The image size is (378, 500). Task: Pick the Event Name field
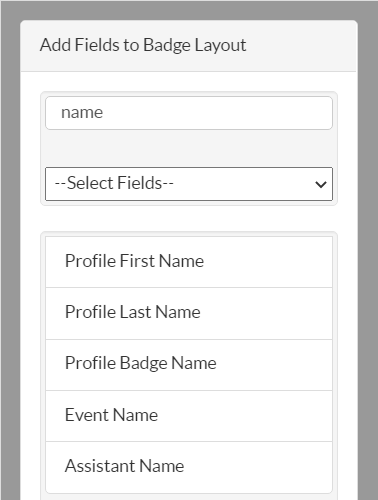pos(189,416)
